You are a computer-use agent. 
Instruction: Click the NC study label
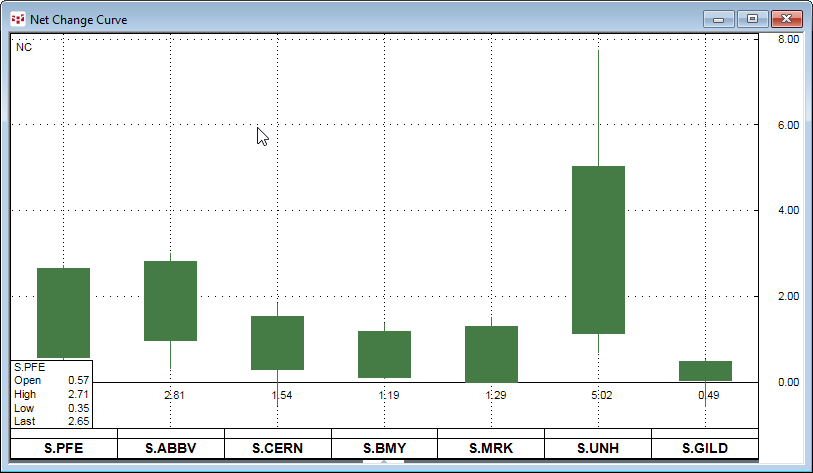pos(24,47)
